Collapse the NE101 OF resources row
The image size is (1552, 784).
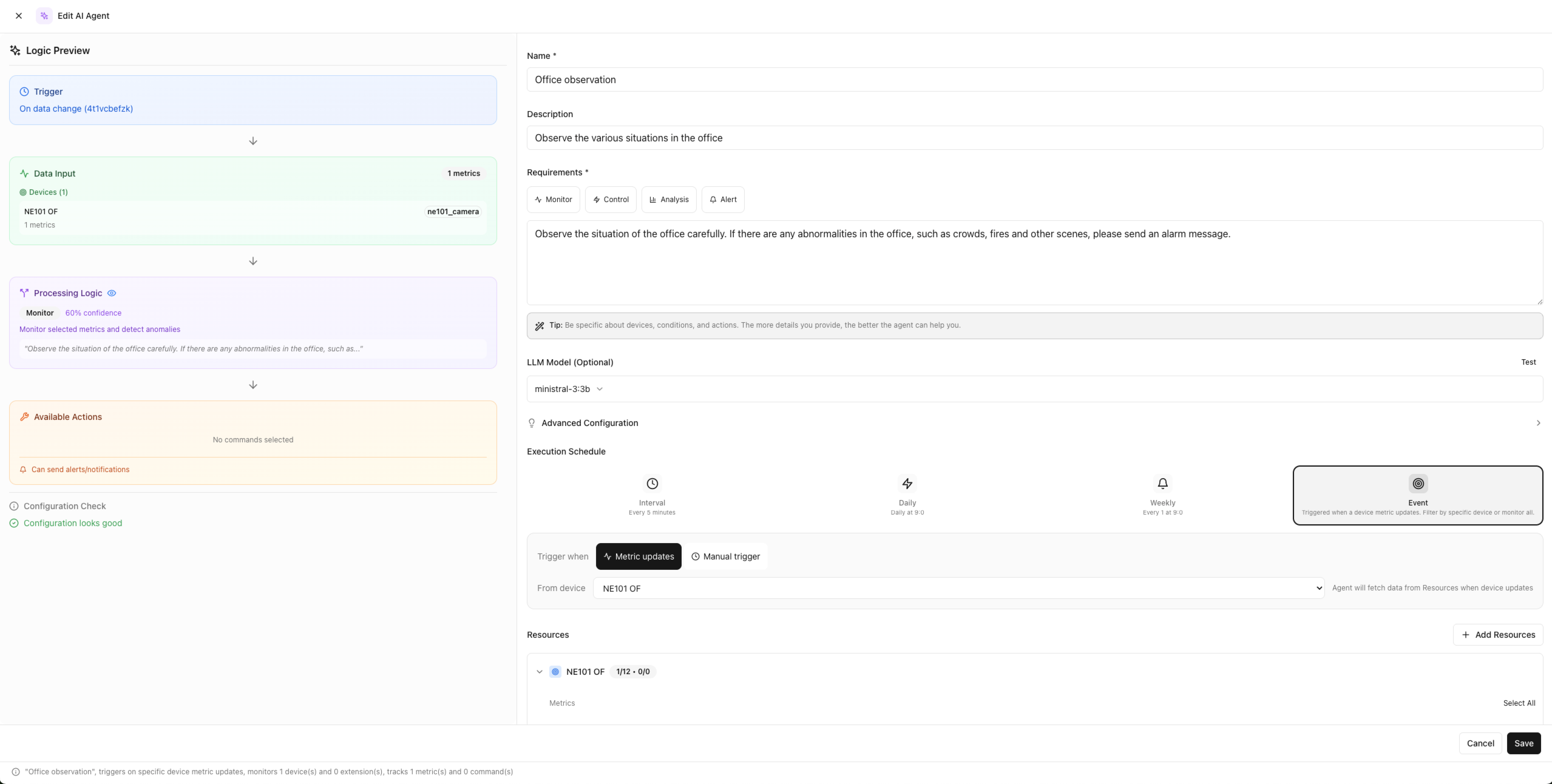pyautogui.click(x=540, y=672)
